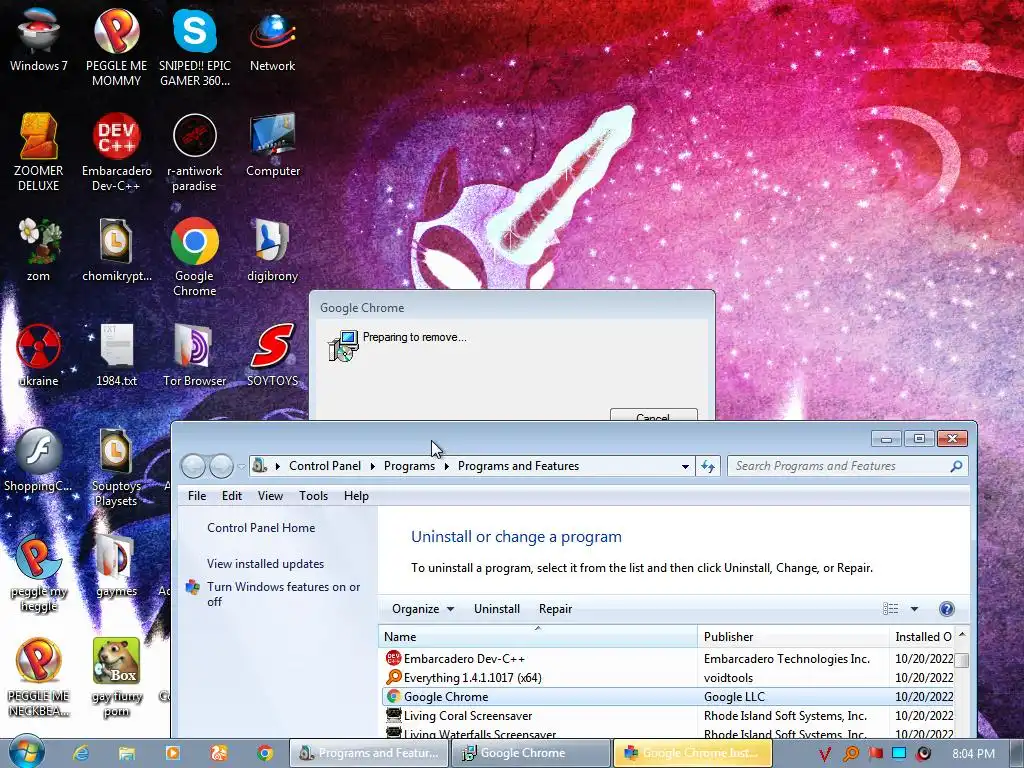The height and width of the screenshot is (768, 1024).
Task: Switch to Programs and Features taskbar button
Action: (x=369, y=753)
